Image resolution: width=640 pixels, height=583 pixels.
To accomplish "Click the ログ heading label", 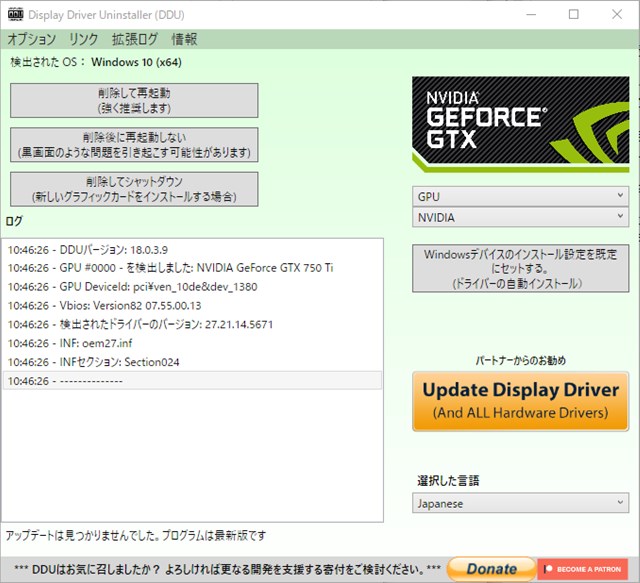I will pos(14,221).
